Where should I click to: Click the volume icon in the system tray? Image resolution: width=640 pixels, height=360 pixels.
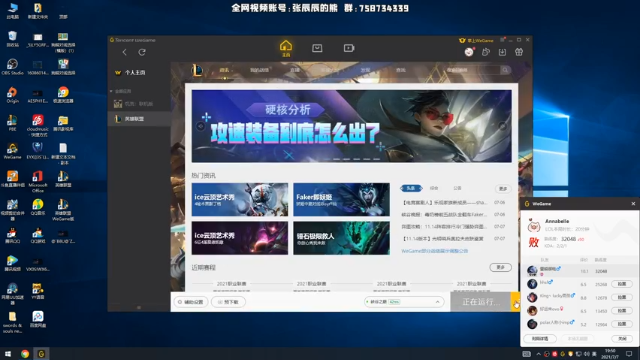click(587, 354)
